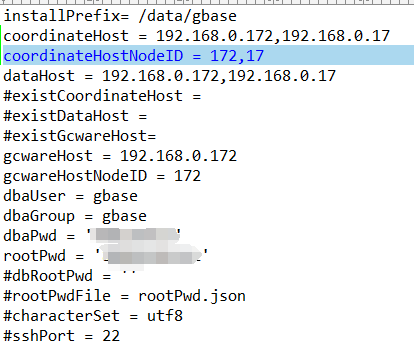This screenshot has height=362, width=414.
Task: Click the #existGcwareHost= line
Action: click(79, 136)
